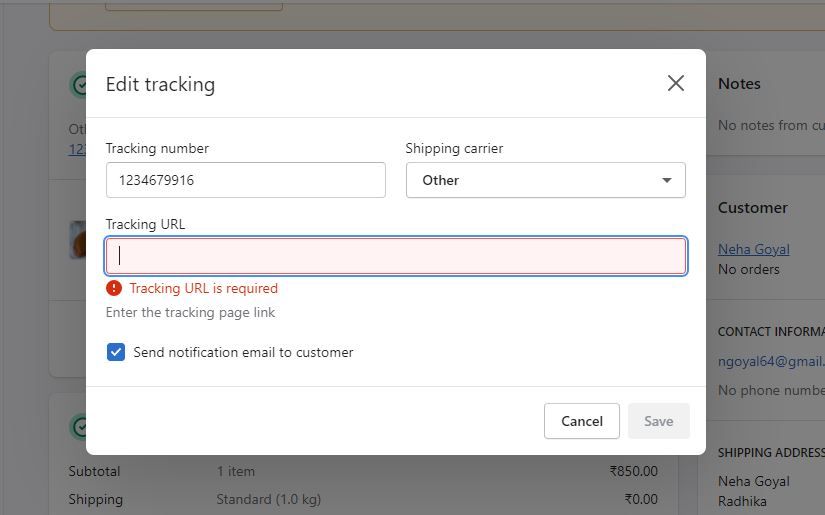
Task: Open the Shipping carrier dropdown
Action: [x=545, y=180]
